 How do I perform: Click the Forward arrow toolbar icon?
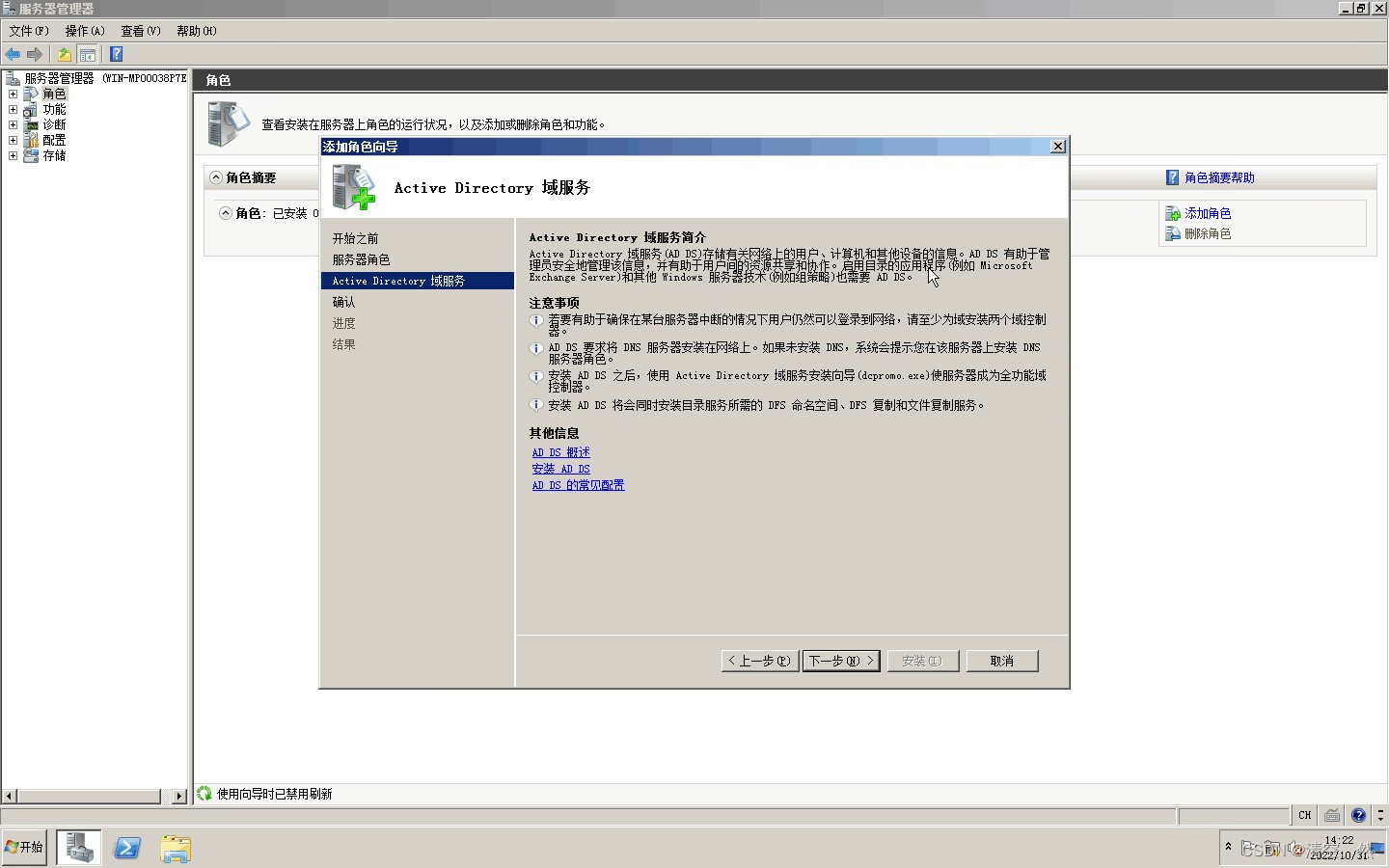point(35,54)
